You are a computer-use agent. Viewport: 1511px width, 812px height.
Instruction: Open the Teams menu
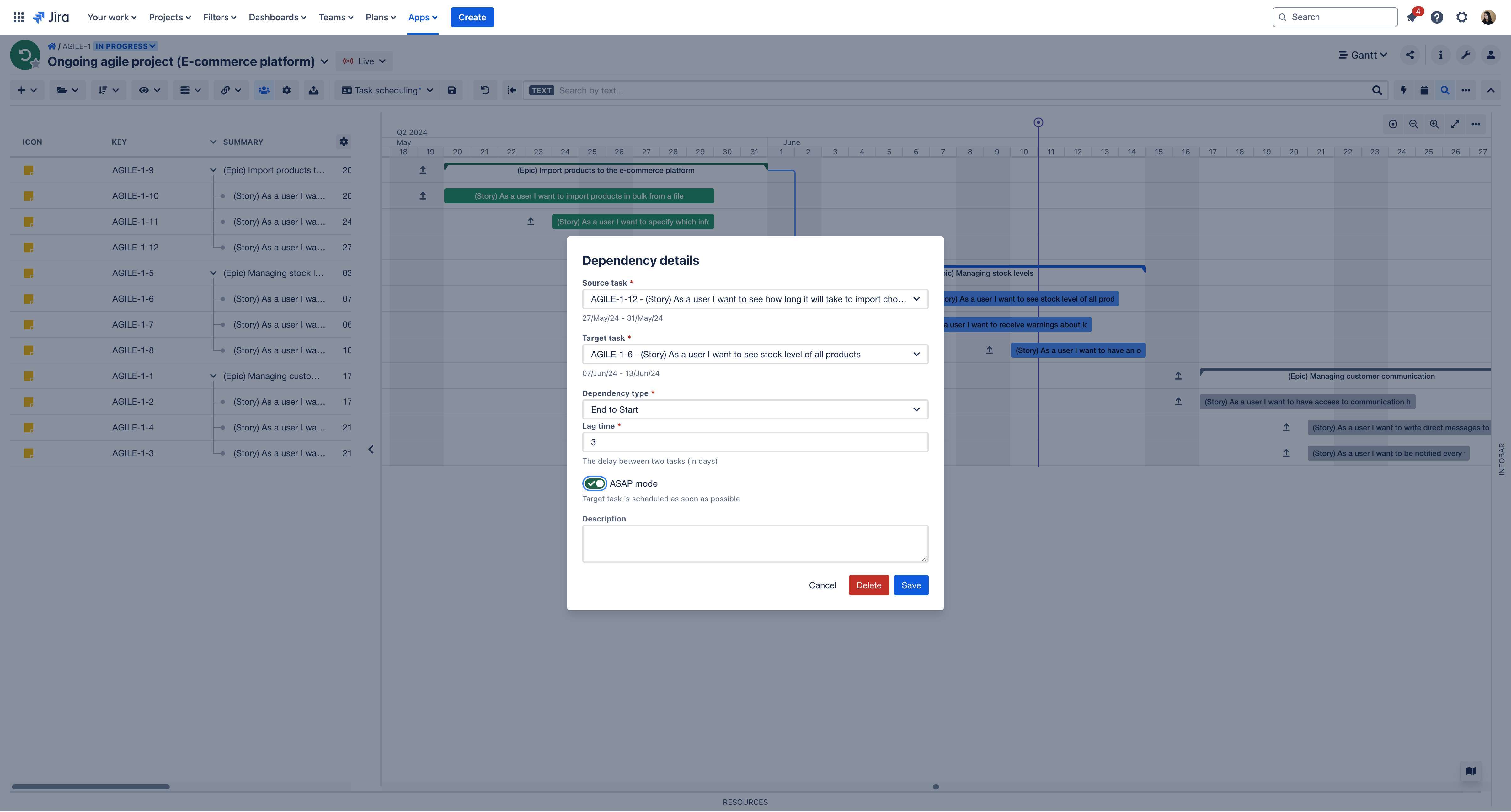[x=335, y=17]
